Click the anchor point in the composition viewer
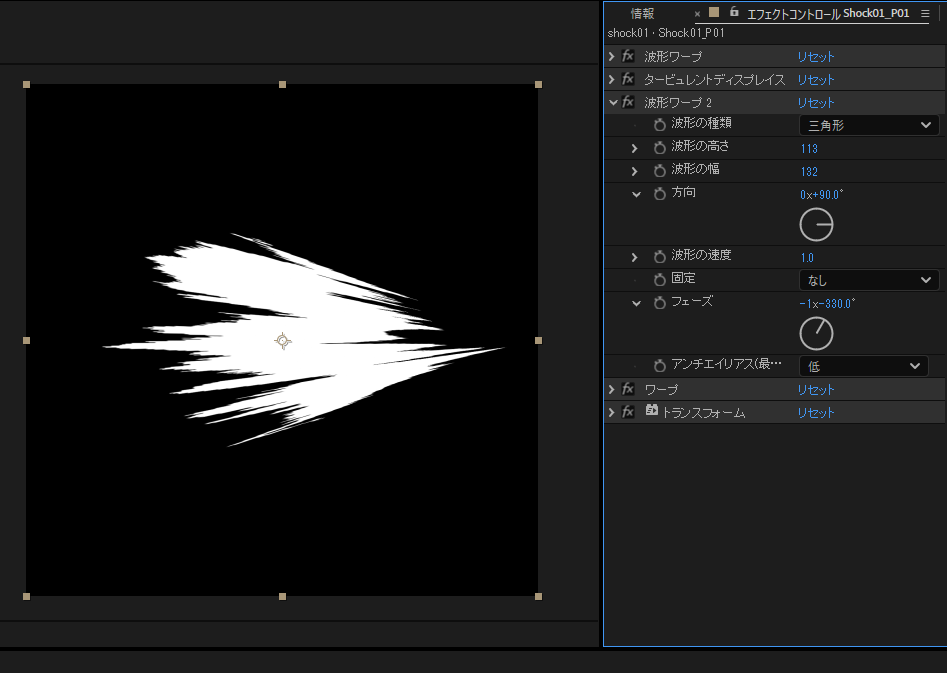 [x=283, y=341]
